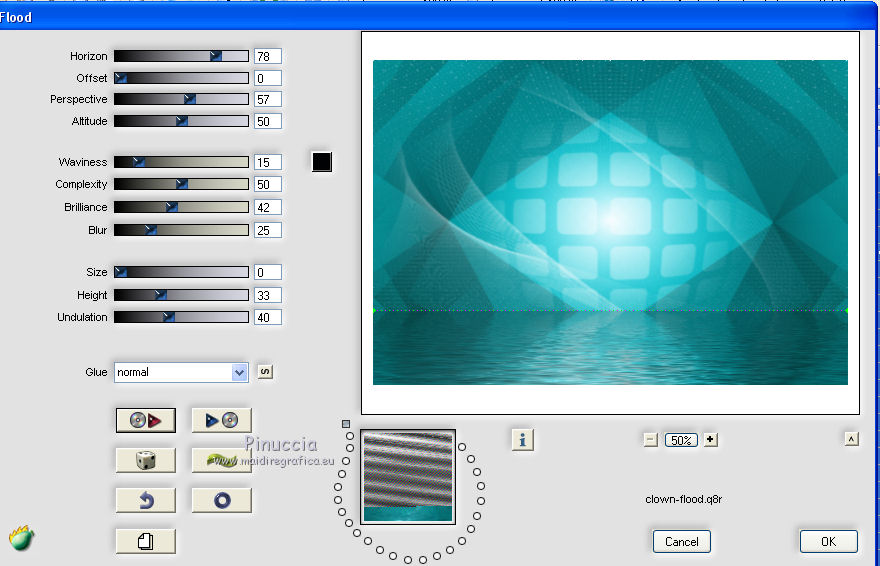Image resolution: width=880 pixels, height=566 pixels.
Task: Click the Undulation slider track
Action: coord(181,317)
